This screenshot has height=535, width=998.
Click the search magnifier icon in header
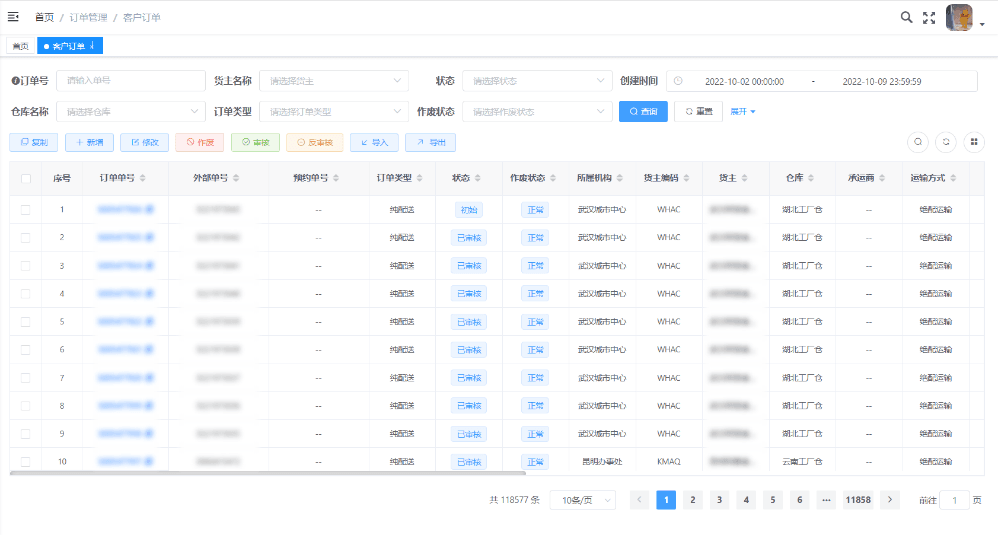(906, 17)
